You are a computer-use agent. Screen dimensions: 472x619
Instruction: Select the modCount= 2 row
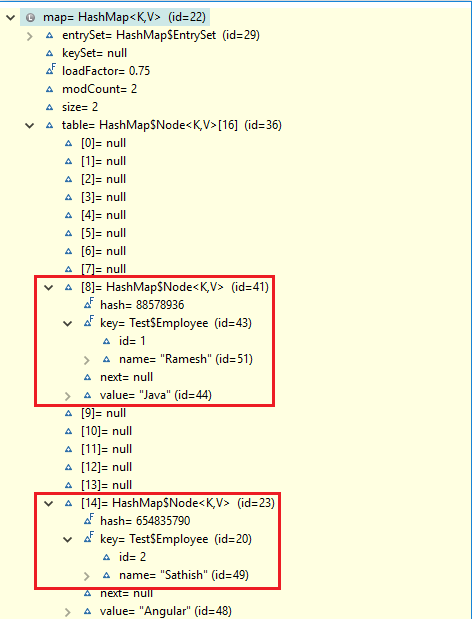click(99, 89)
